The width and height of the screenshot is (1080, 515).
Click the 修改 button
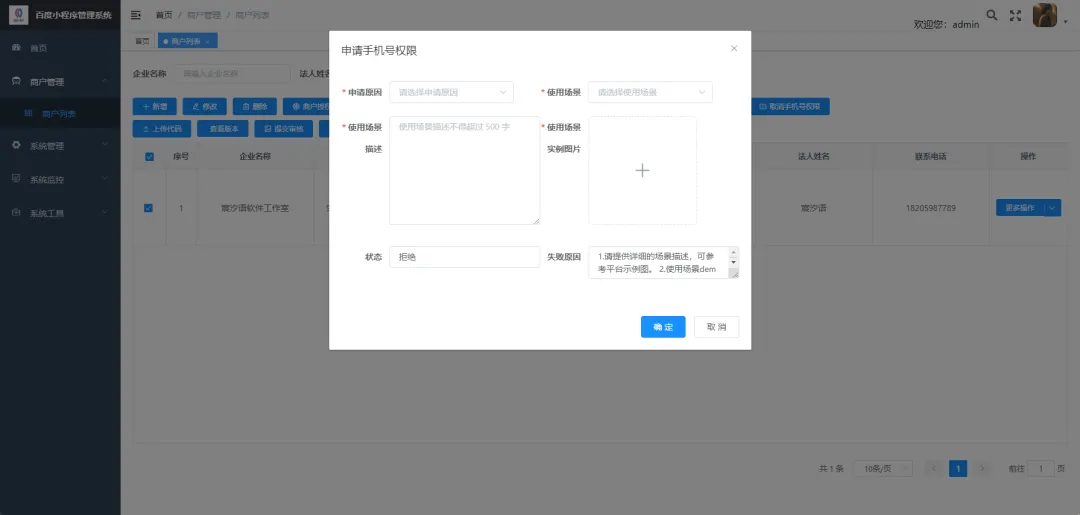click(205, 106)
